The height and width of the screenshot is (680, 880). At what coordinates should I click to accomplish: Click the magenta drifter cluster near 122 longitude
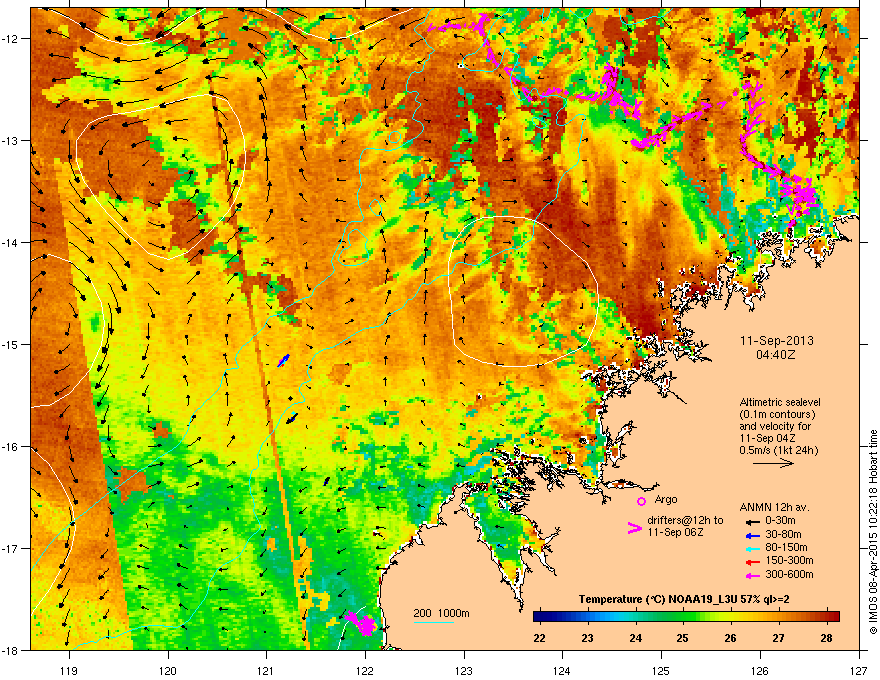click(361, 623)
